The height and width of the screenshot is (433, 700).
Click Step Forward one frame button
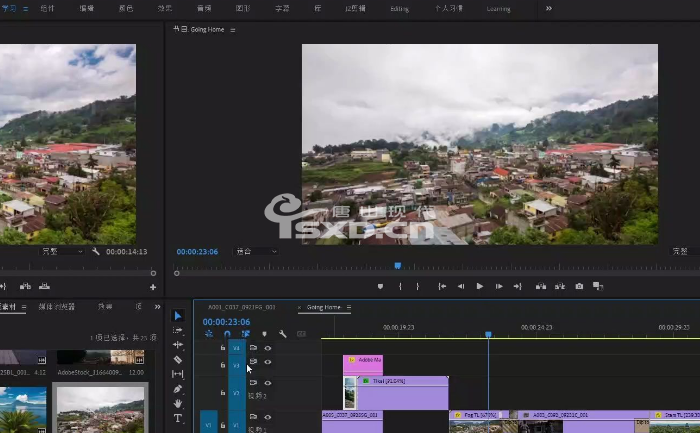(x=499, y=286)
